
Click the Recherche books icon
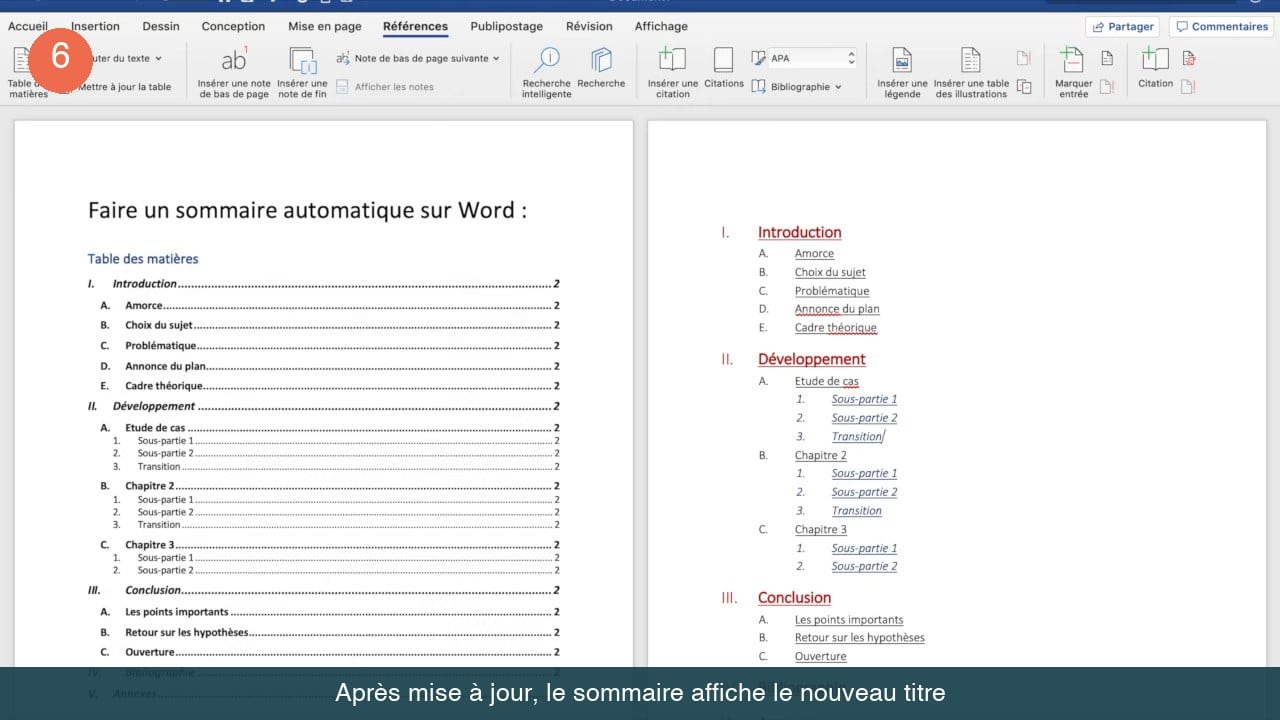pyautogui.click(x=601, y=60)
